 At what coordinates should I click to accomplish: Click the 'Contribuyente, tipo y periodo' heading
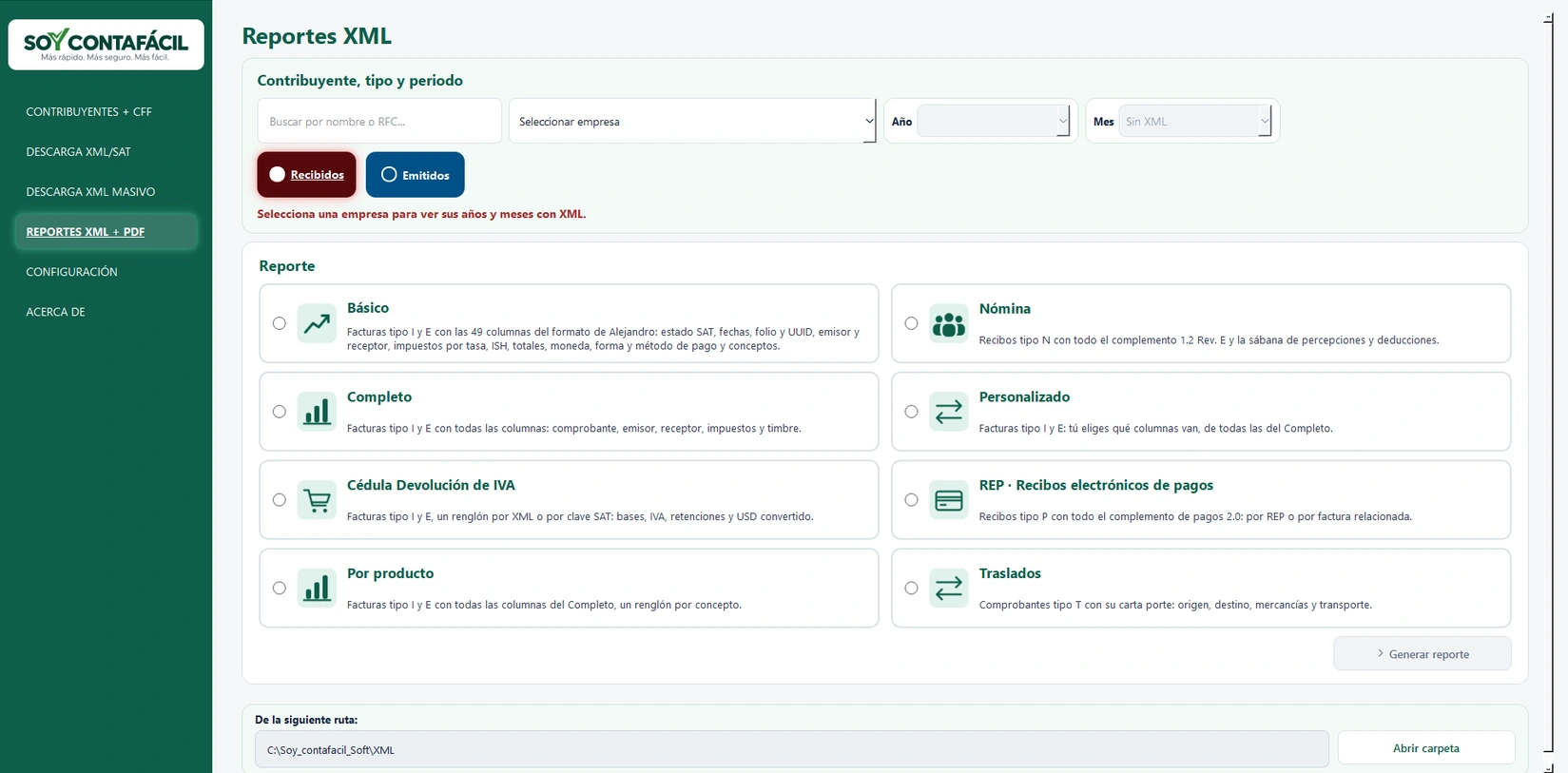359,81
